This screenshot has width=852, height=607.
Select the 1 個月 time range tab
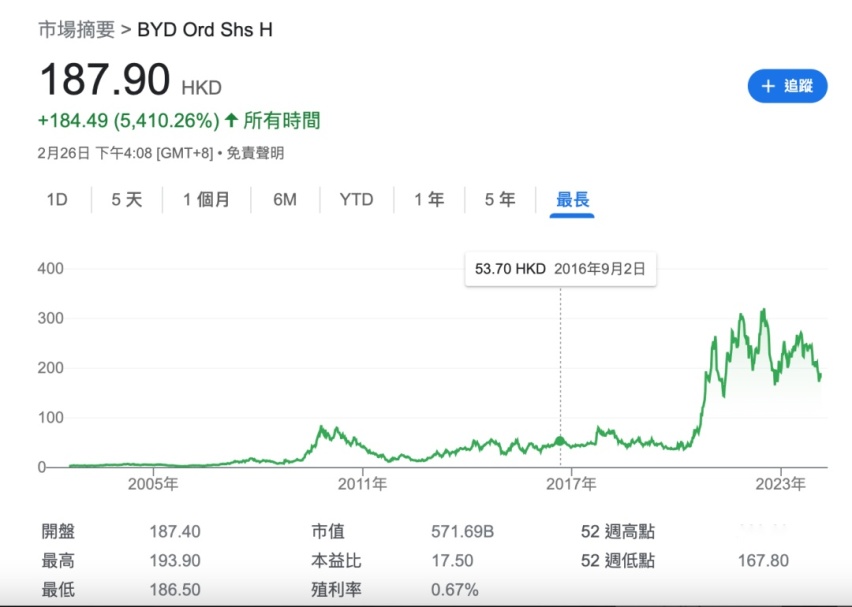click(x=206, y=199)
